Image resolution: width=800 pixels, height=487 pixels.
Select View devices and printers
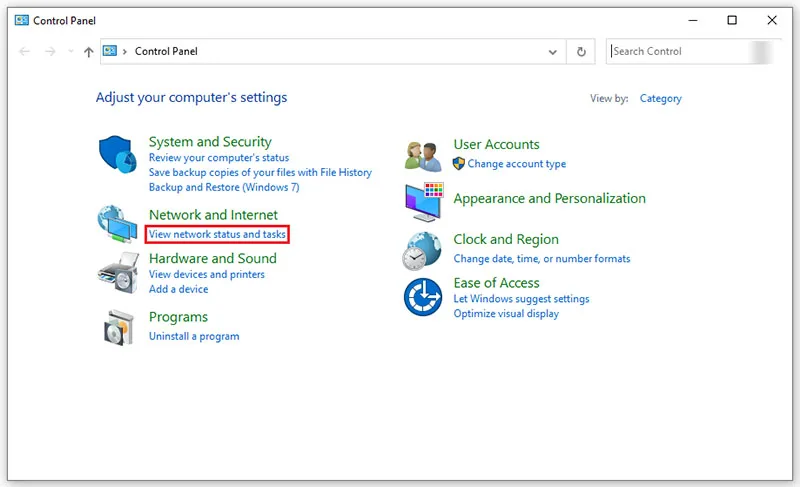coord(207,274)
